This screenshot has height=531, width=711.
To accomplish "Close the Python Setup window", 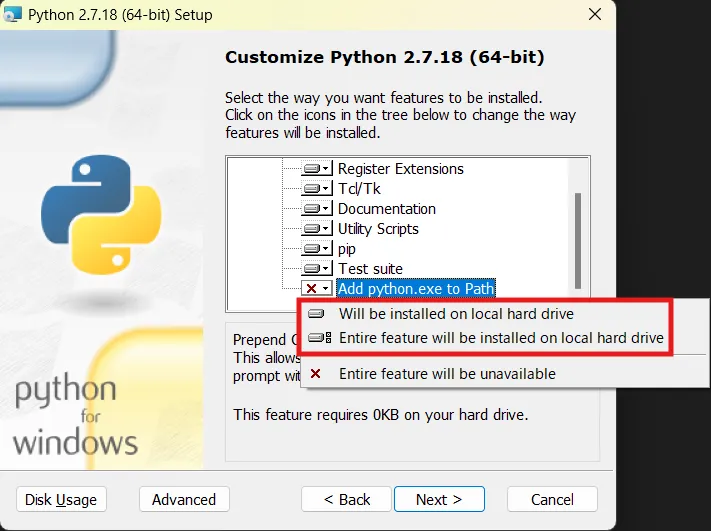I will coord(594,15).
